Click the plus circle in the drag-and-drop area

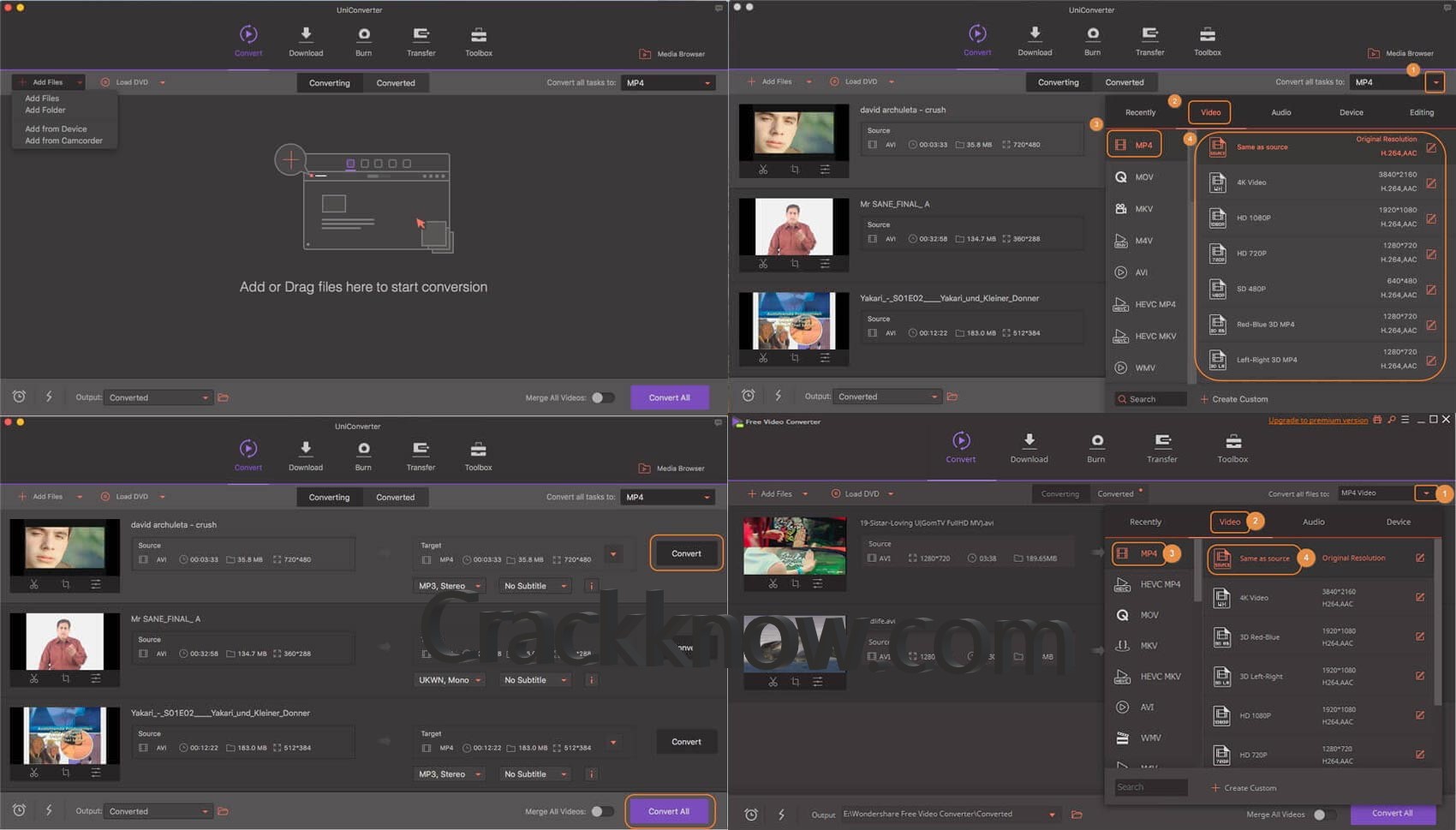click(x=290, y=159)
